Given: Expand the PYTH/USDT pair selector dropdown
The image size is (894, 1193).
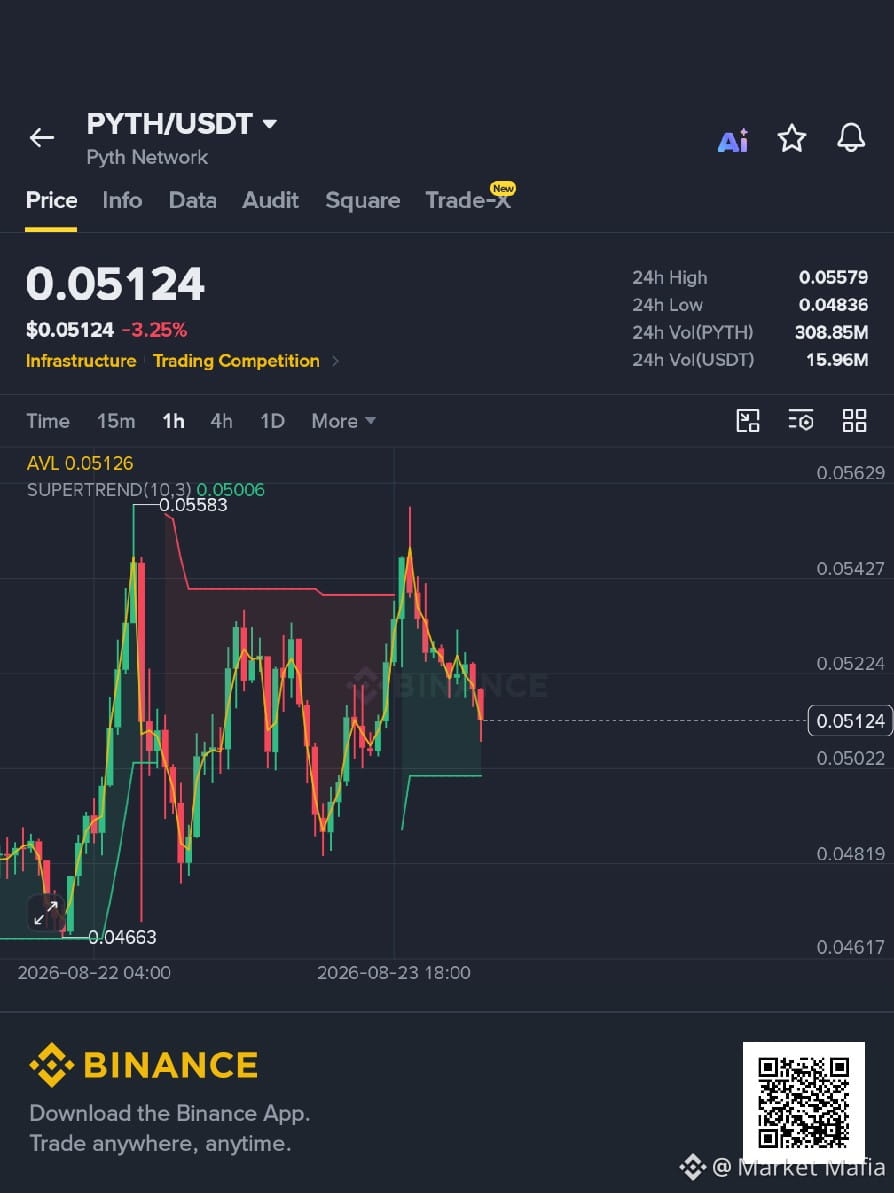Looking at the screenshot, I should coord(269,123).
